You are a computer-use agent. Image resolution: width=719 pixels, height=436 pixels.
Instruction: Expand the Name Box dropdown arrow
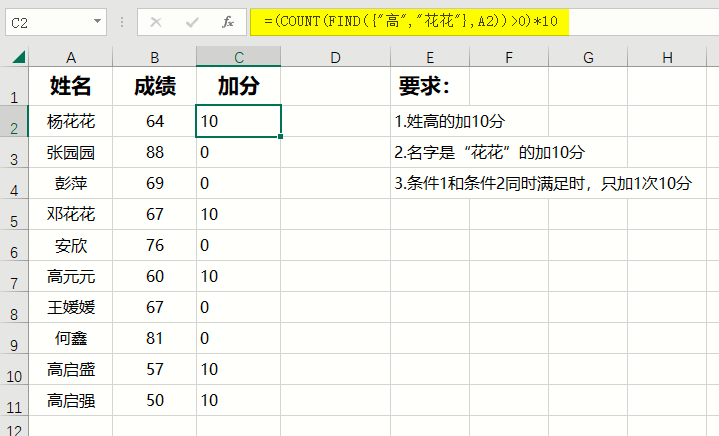point(97,21)
